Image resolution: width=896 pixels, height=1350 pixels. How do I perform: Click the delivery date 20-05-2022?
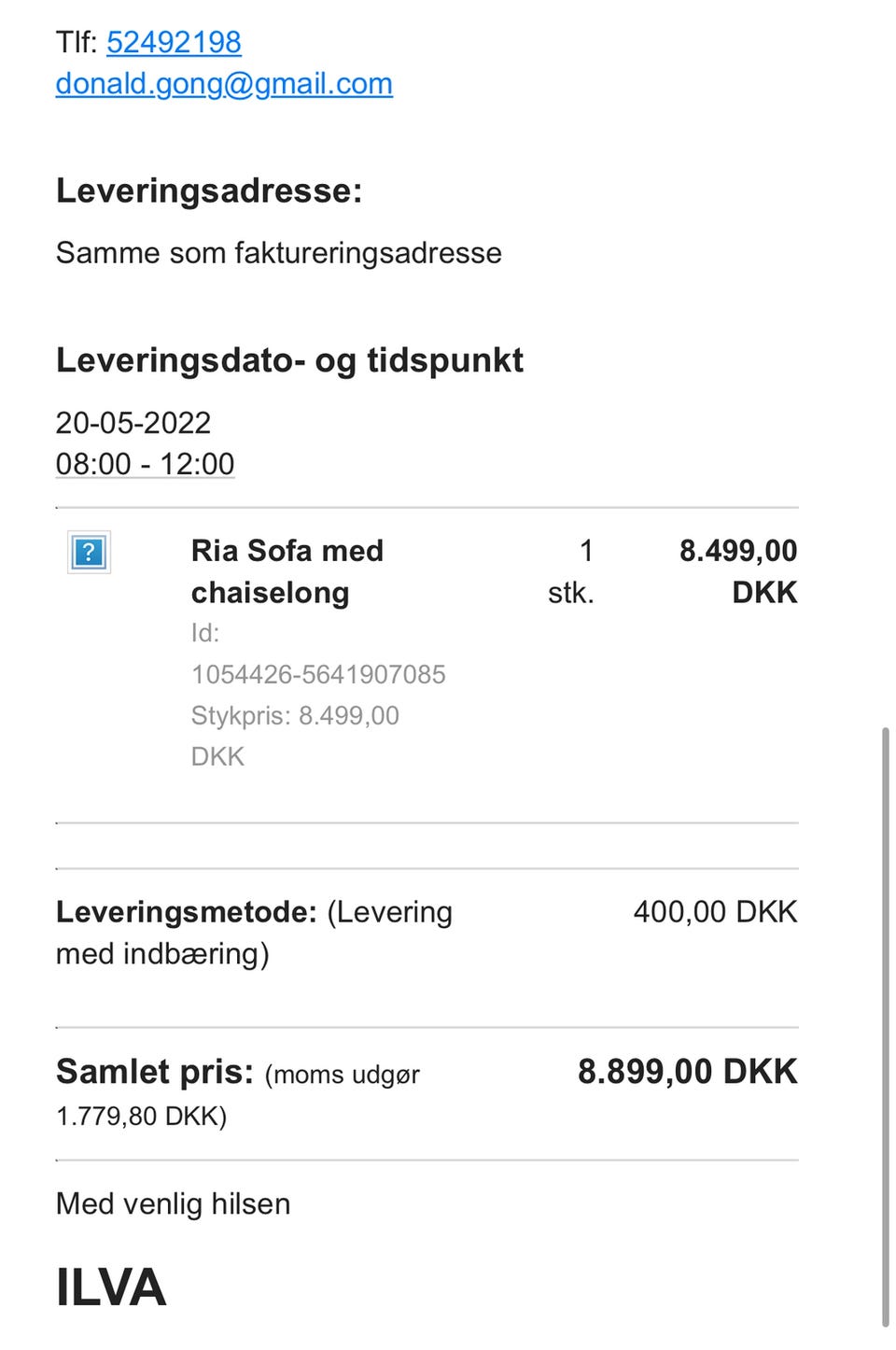click(133, 423)
